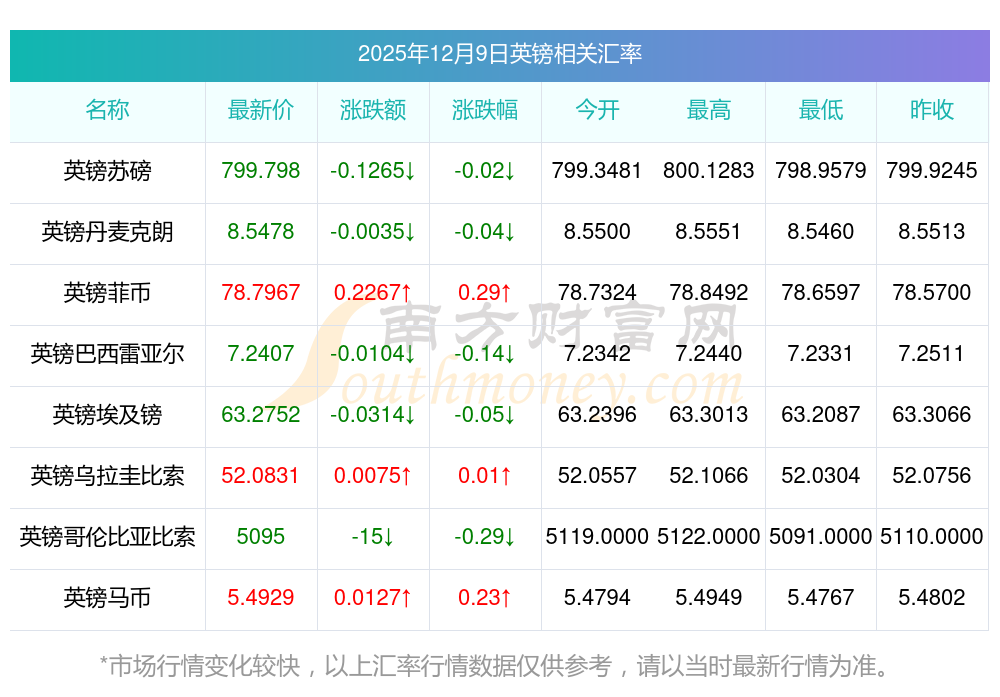Image resolution: width=1000 pixels, height=697 pixels.
Task: Click change percent -0.02↓
Action: 485,171
